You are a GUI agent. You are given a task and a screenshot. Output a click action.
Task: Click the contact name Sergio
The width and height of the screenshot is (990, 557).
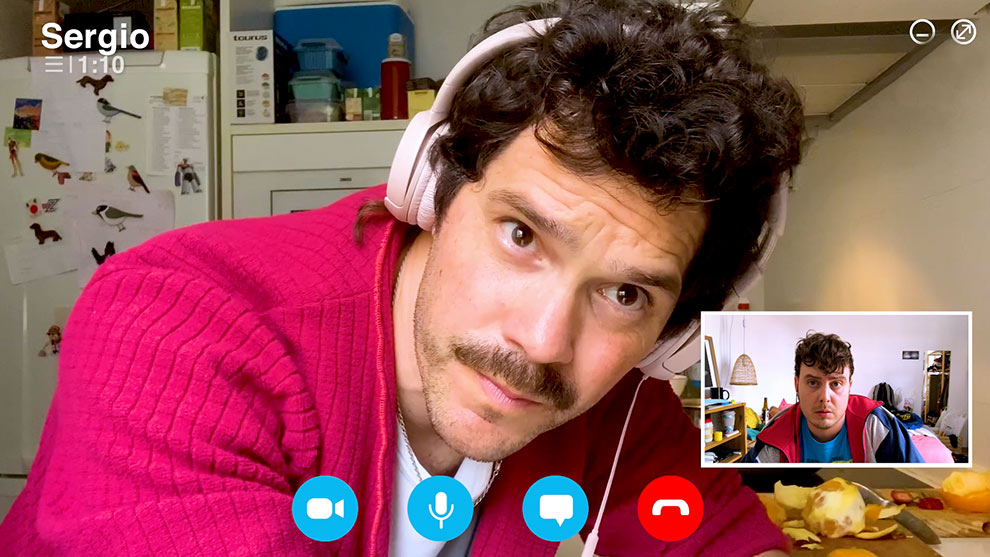click(95, 37)
